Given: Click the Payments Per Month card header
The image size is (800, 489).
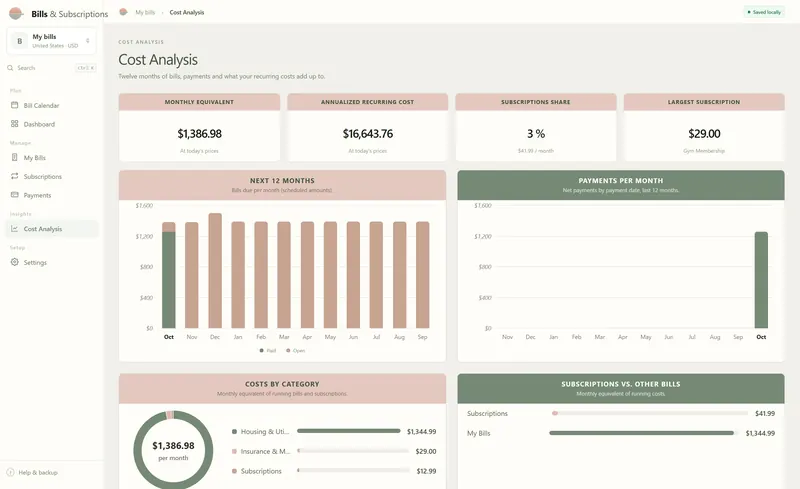Looking at the screenshot, I should [621, 185].
